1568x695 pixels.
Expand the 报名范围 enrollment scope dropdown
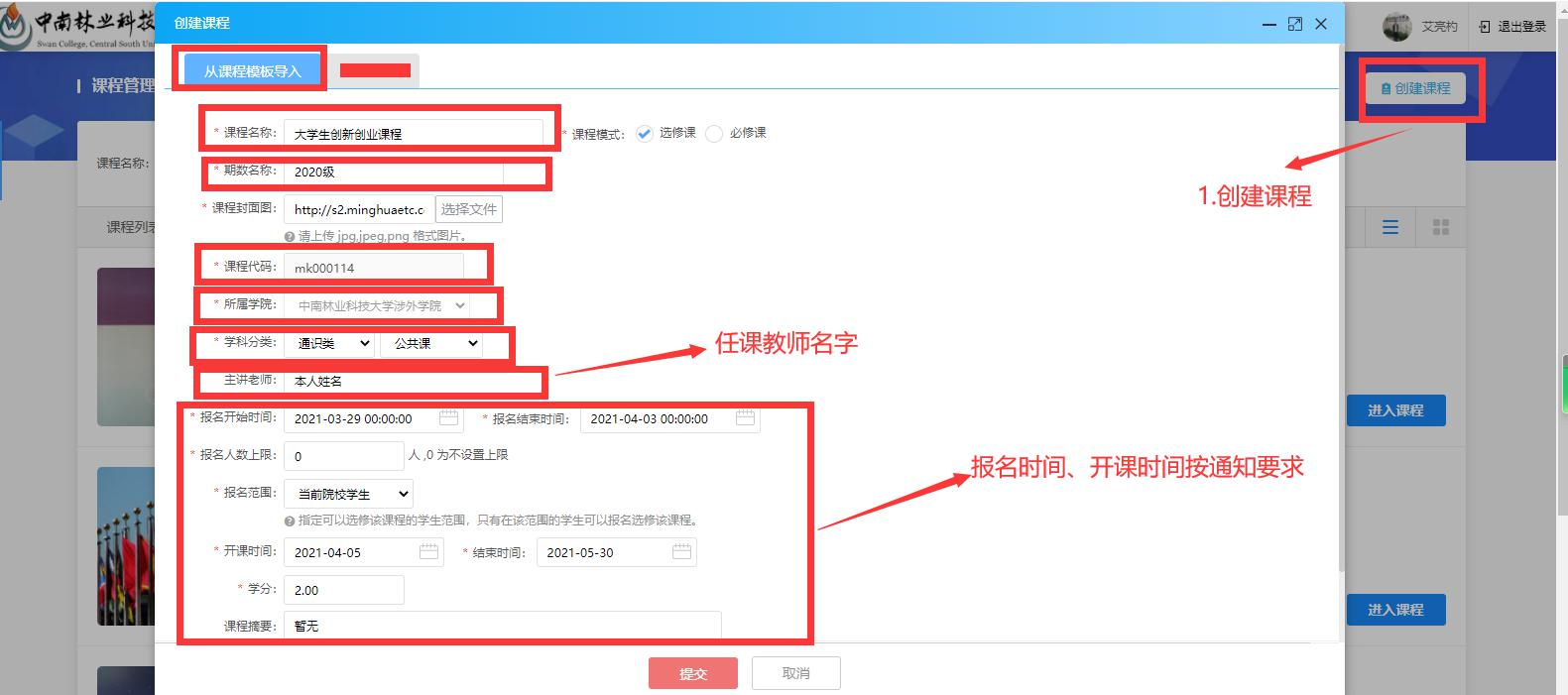pyautogui.click(x=348, y=494)
